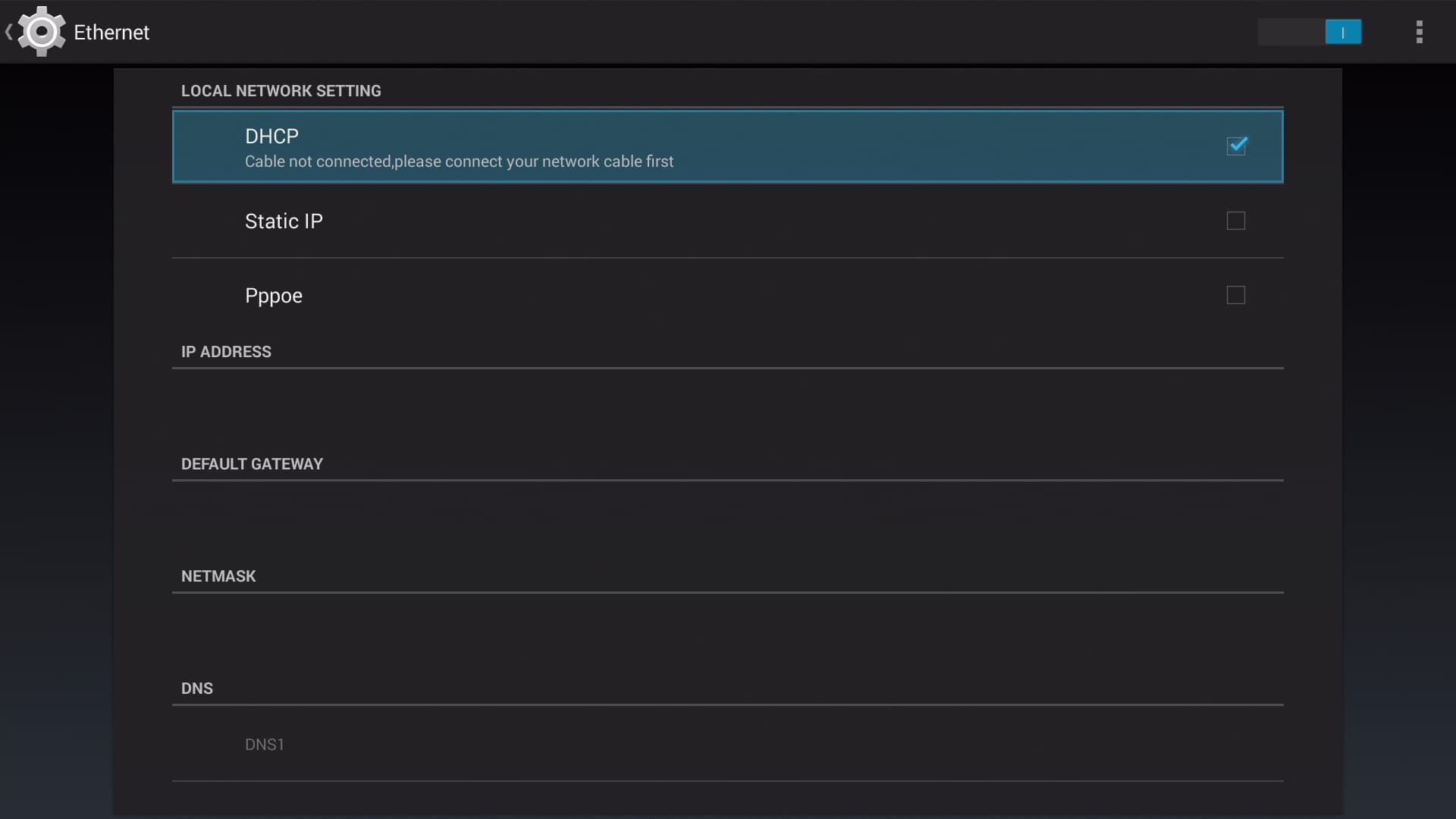This screenshot has height=819, width=1456.
Task: Open the DNS1 entry
Action: (x=264, y=745)
